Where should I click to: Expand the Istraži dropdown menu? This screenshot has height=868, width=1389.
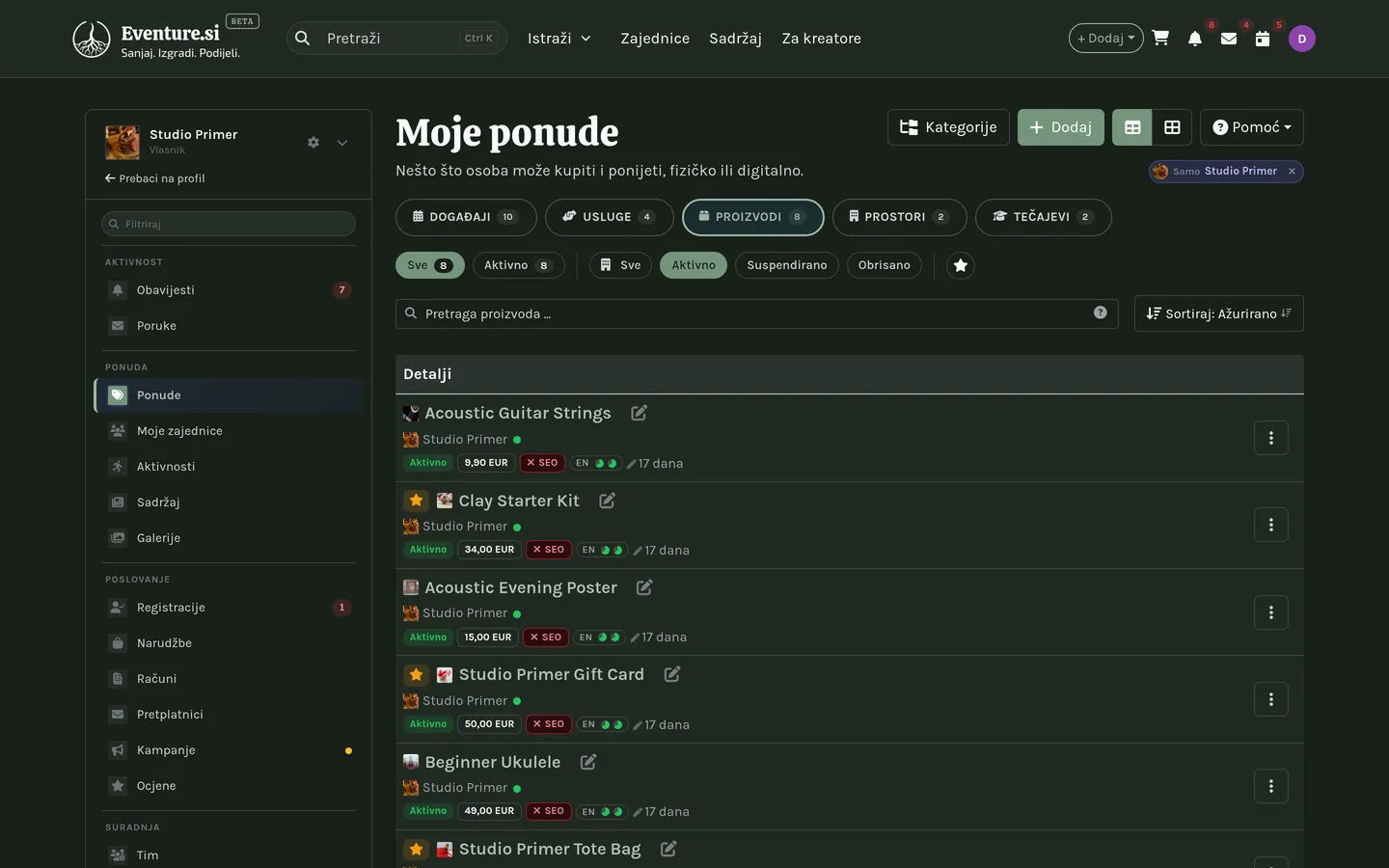tap(559, 39)
